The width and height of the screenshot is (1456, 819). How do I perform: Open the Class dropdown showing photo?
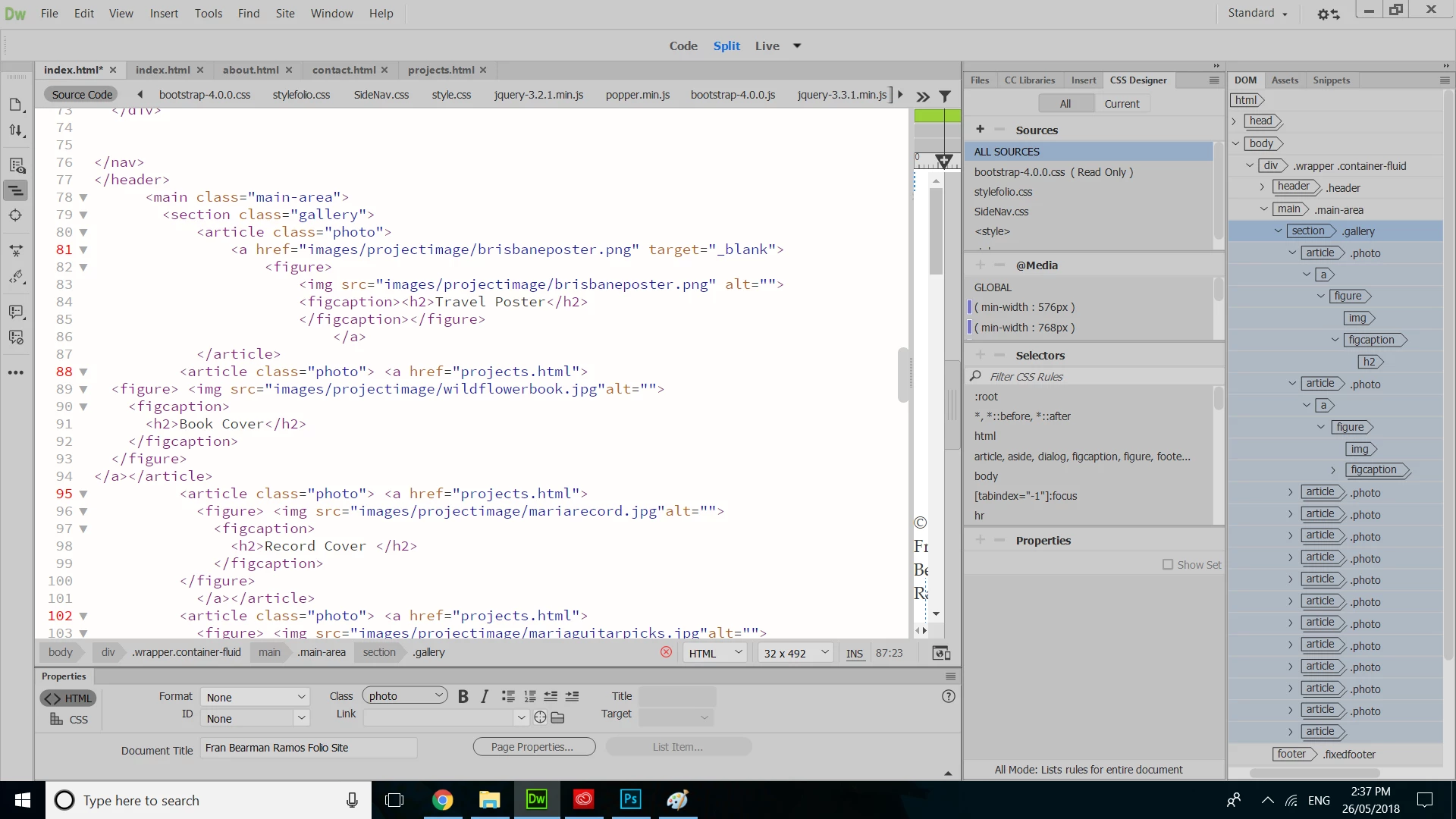[405, 696]
